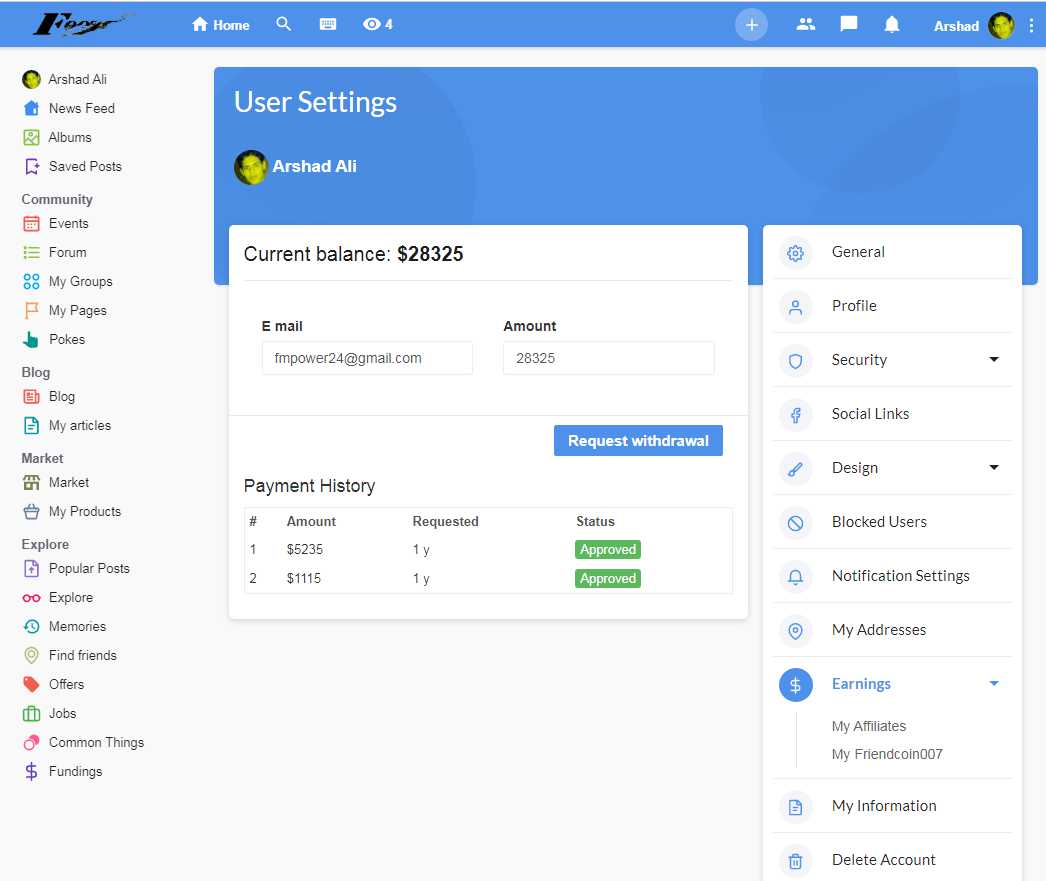1046x881 pixels.
Task: Click Approved status for $1115 payment
Action: coord(608,578)
